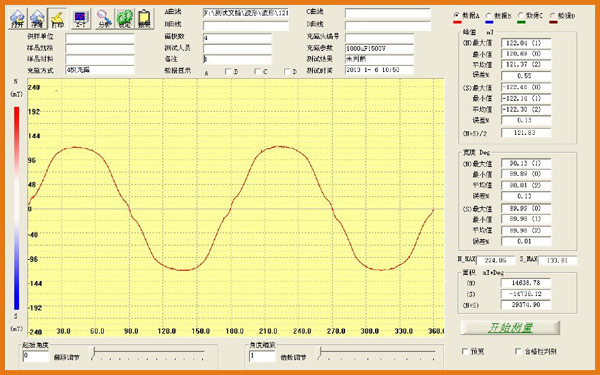Viewport: 600px width, 375px height.
Task: Click the 存储 (save) toolbar icon
Action: 38,19
